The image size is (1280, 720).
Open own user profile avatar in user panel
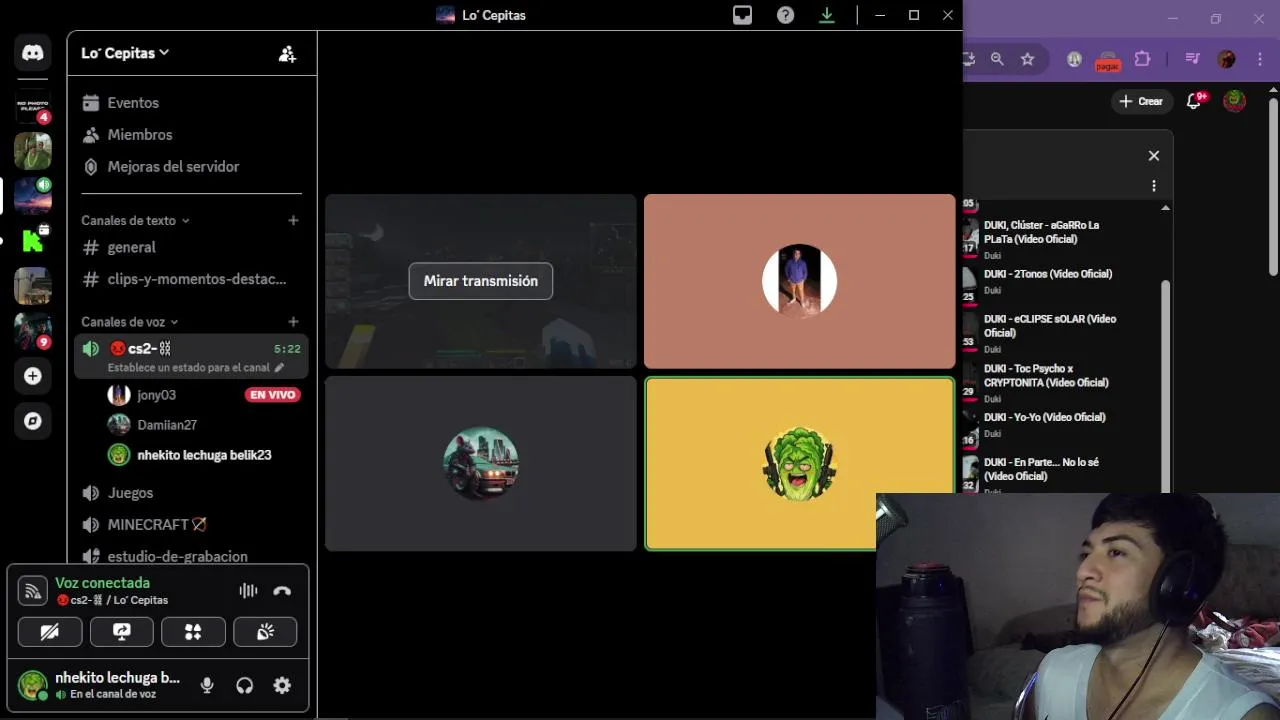click(x=33, y=685)
